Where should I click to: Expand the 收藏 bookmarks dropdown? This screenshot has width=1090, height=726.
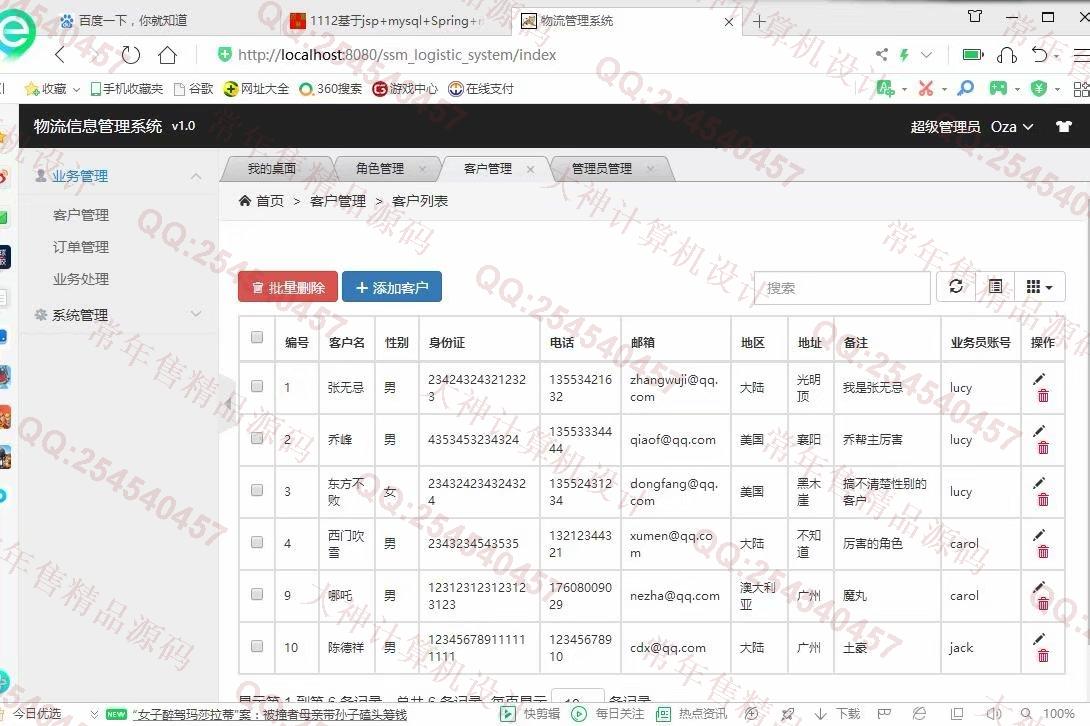click(76, 89)
